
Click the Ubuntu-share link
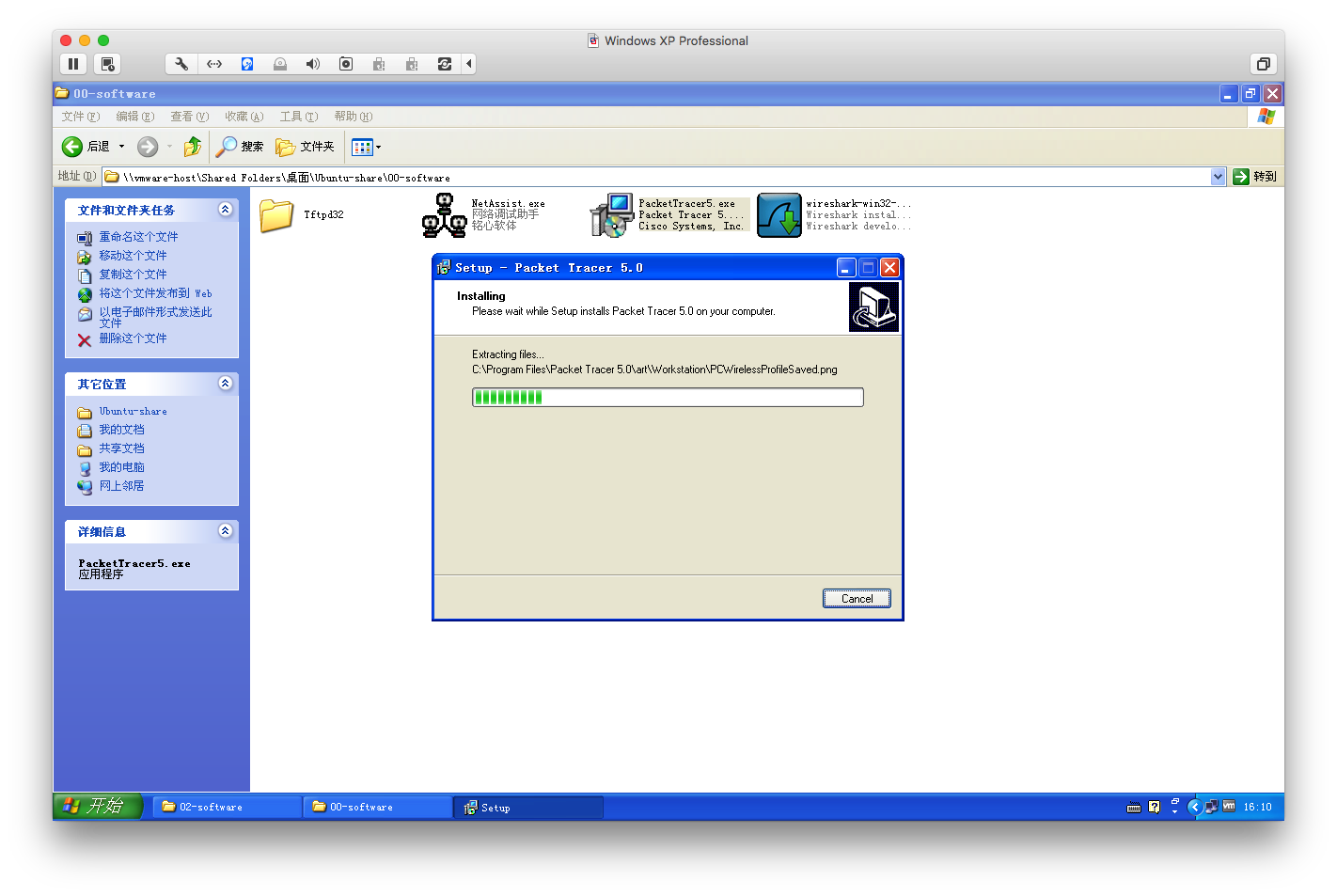133,412
